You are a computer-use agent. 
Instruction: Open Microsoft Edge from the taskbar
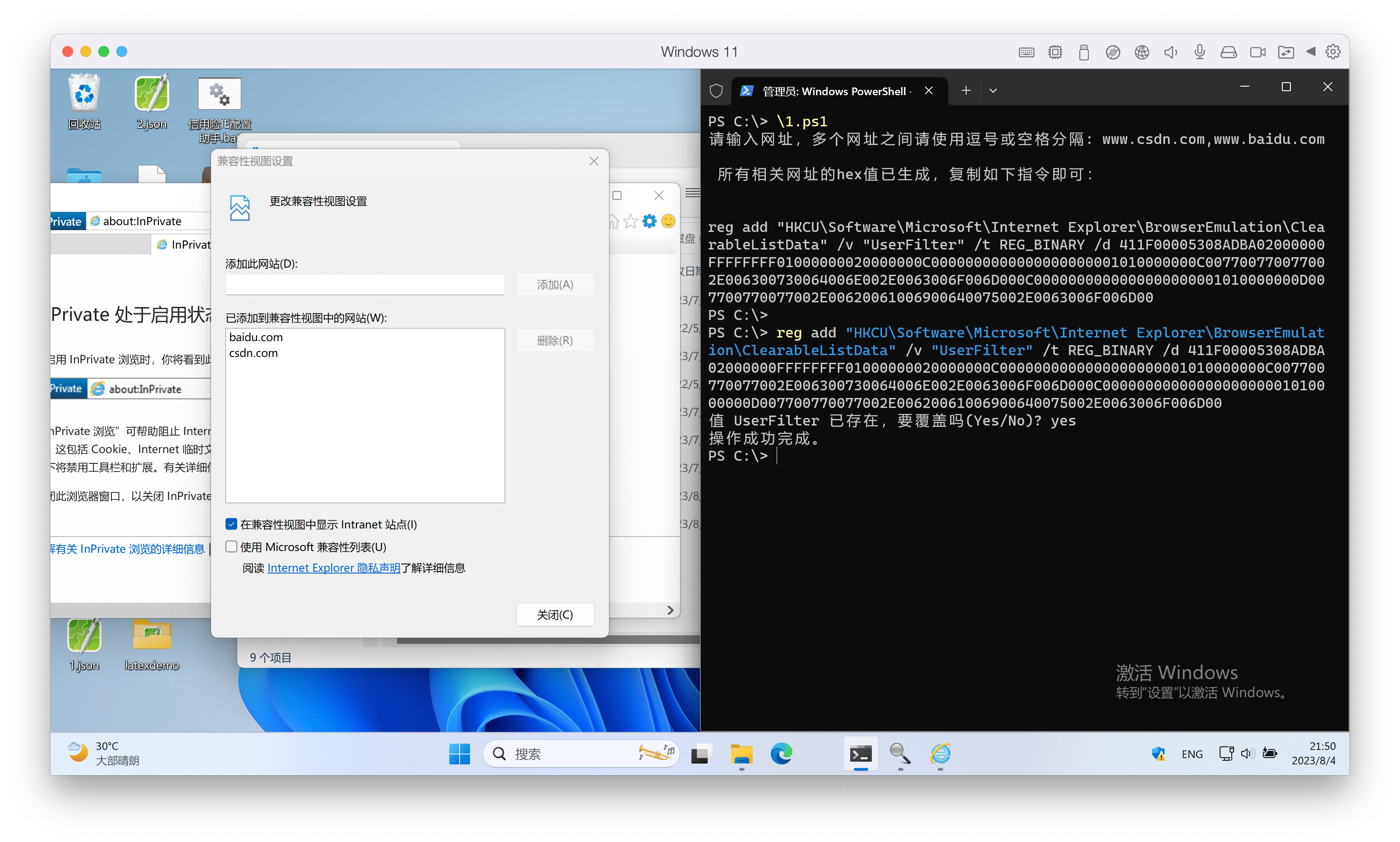tap(781, 754)
